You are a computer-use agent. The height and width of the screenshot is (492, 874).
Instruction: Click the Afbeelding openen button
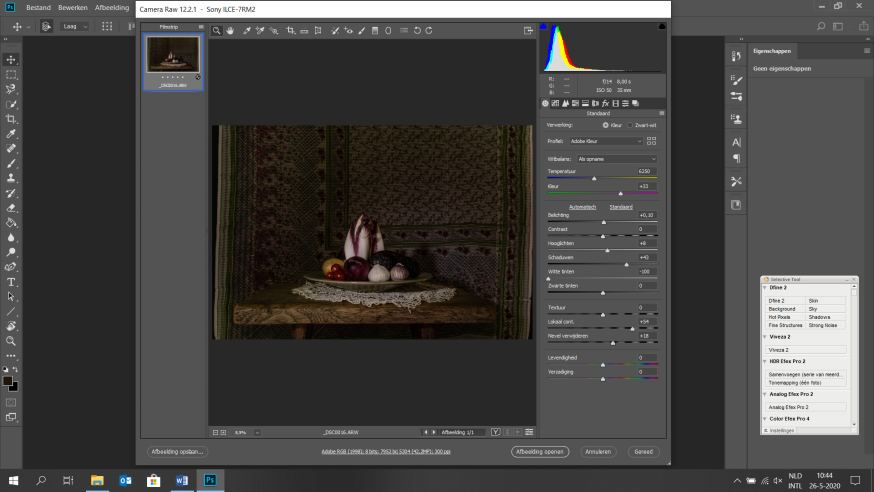(540, 452)
